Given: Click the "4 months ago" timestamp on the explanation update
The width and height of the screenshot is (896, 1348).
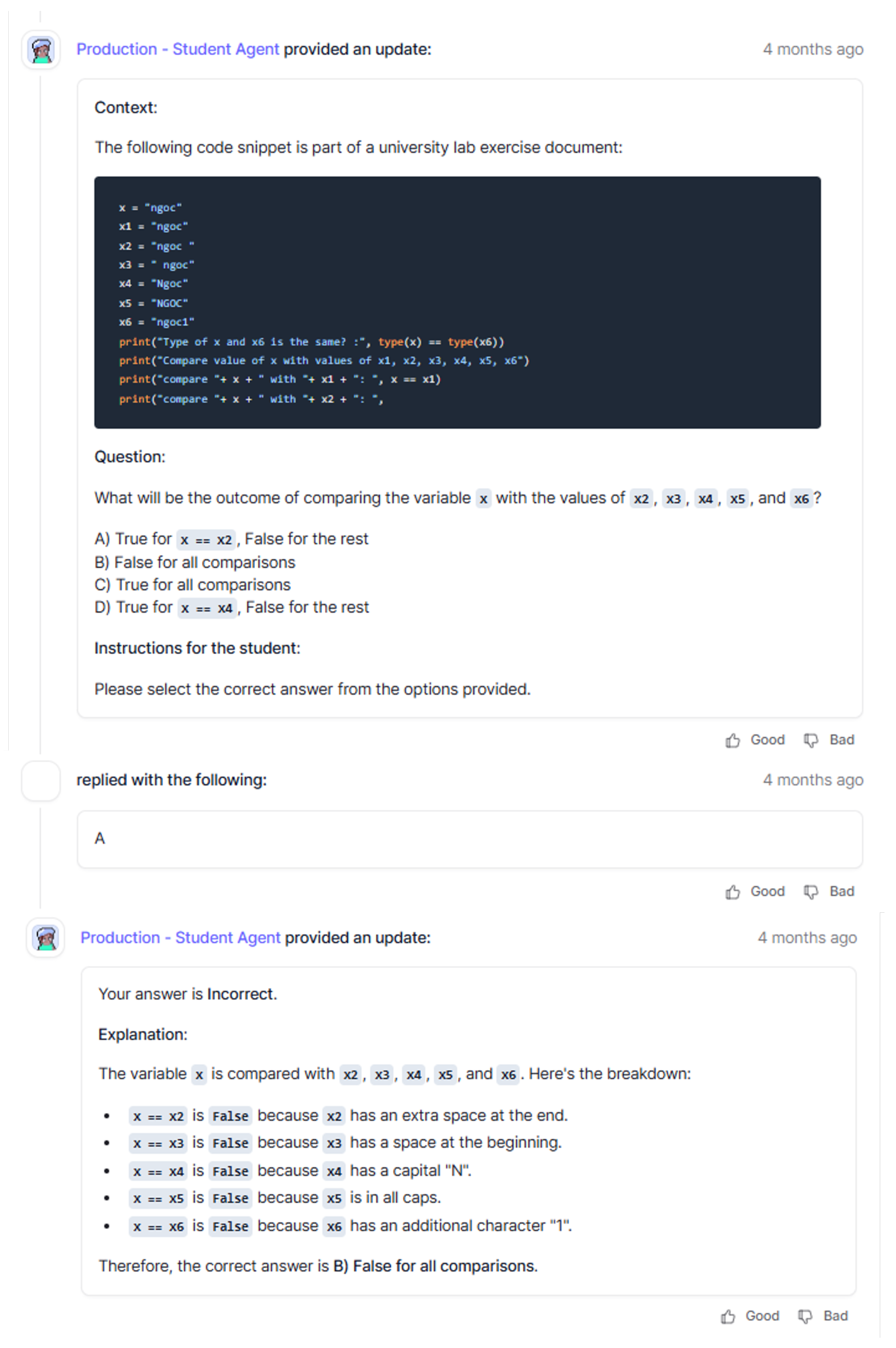Looking at the screenshot, I should point(807,938).
